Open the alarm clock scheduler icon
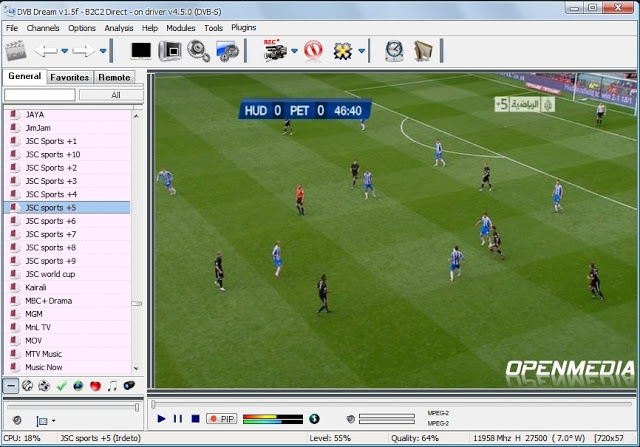Screen dimensions: 640x447 click(x=394, y=50)
